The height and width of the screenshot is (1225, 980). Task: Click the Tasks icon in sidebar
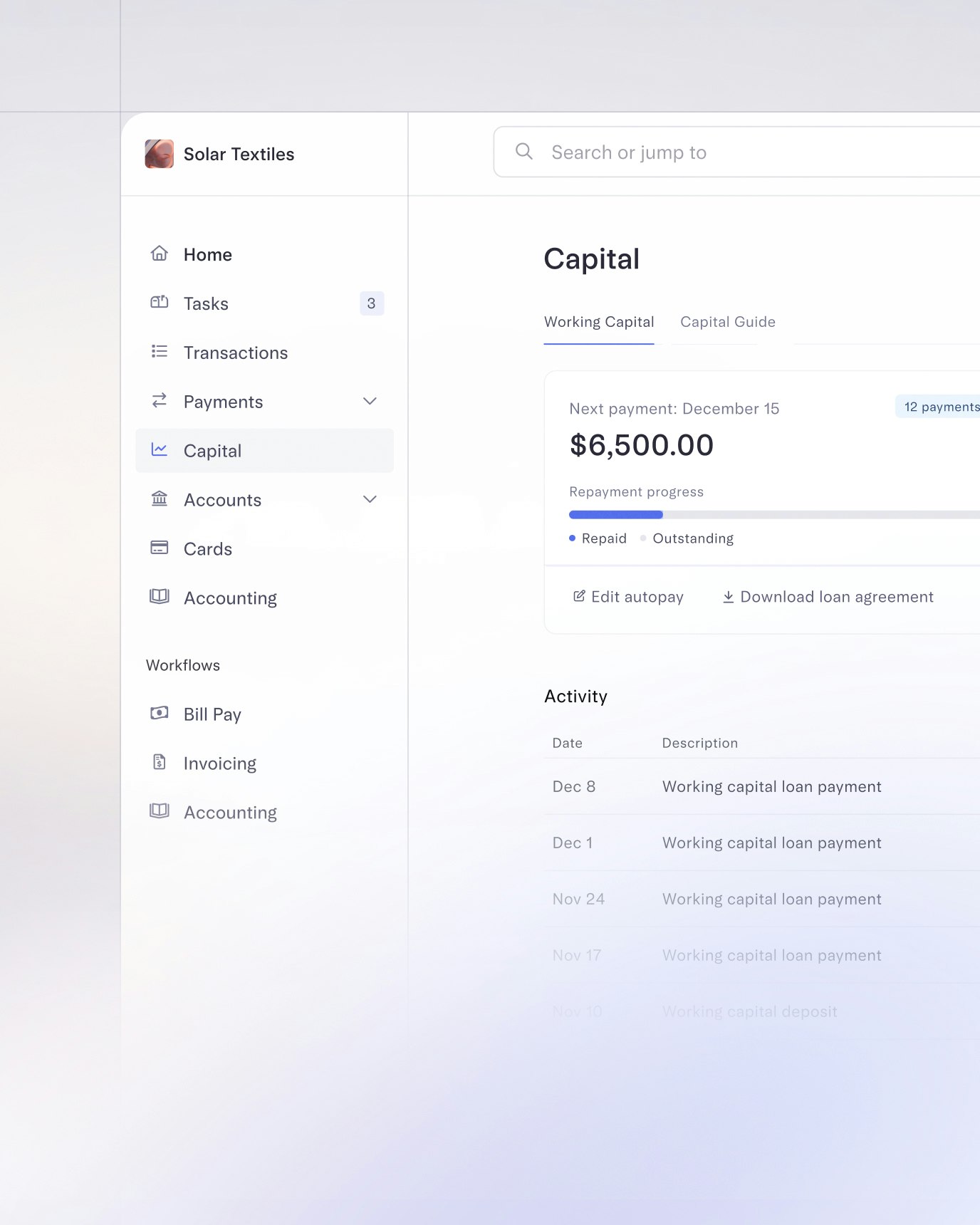[160, 303]
